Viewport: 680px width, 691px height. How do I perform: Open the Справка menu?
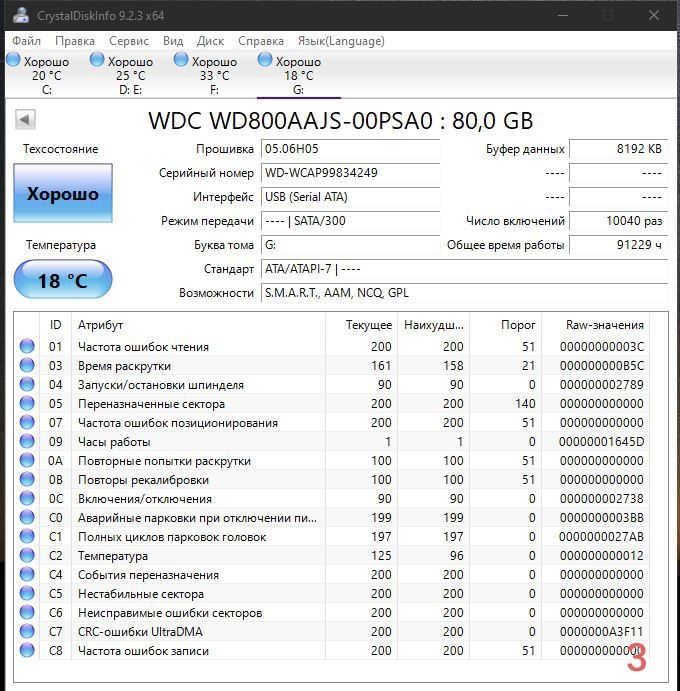tap(260, 41)
